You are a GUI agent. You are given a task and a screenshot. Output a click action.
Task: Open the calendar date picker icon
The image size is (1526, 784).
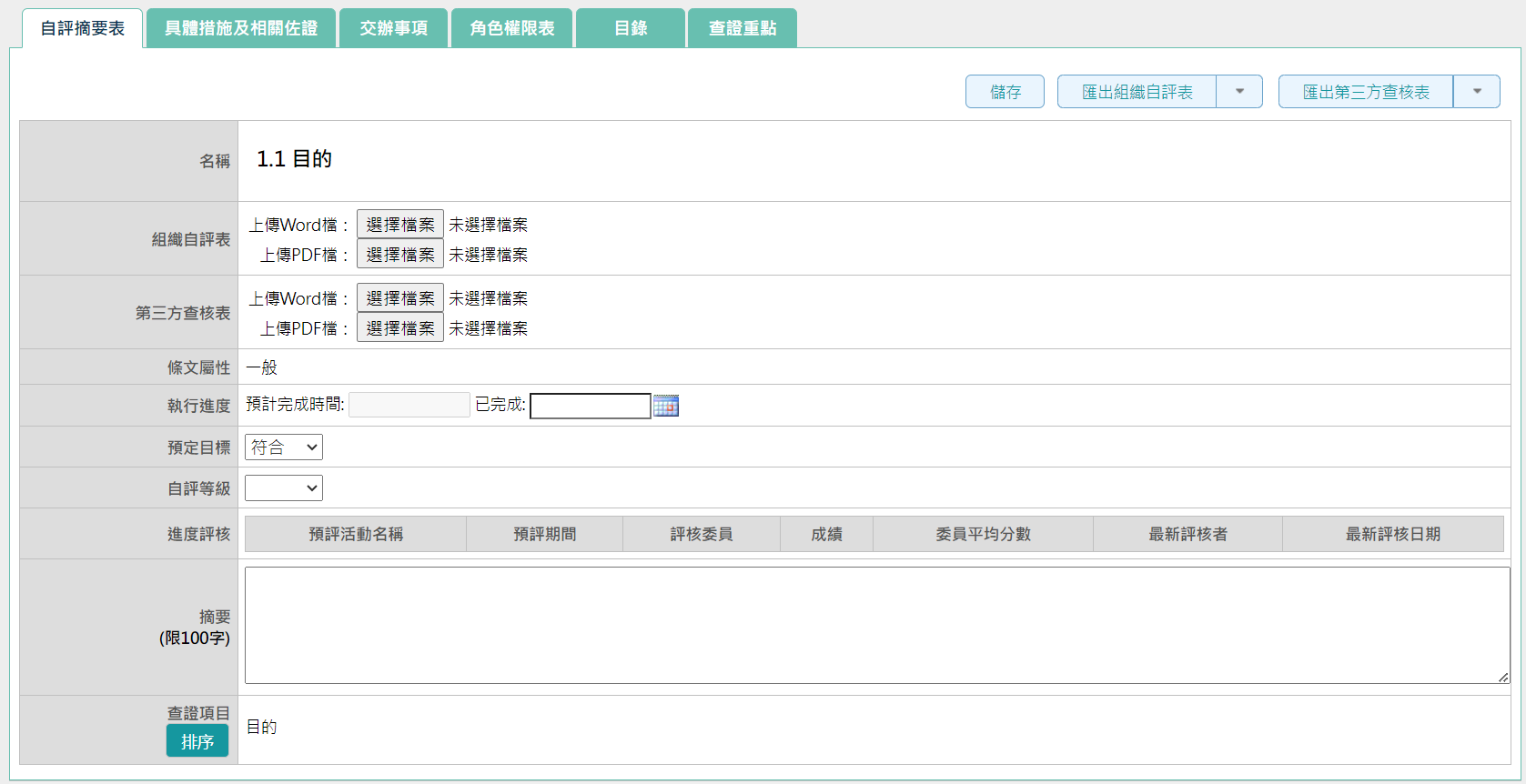(666, 406)
